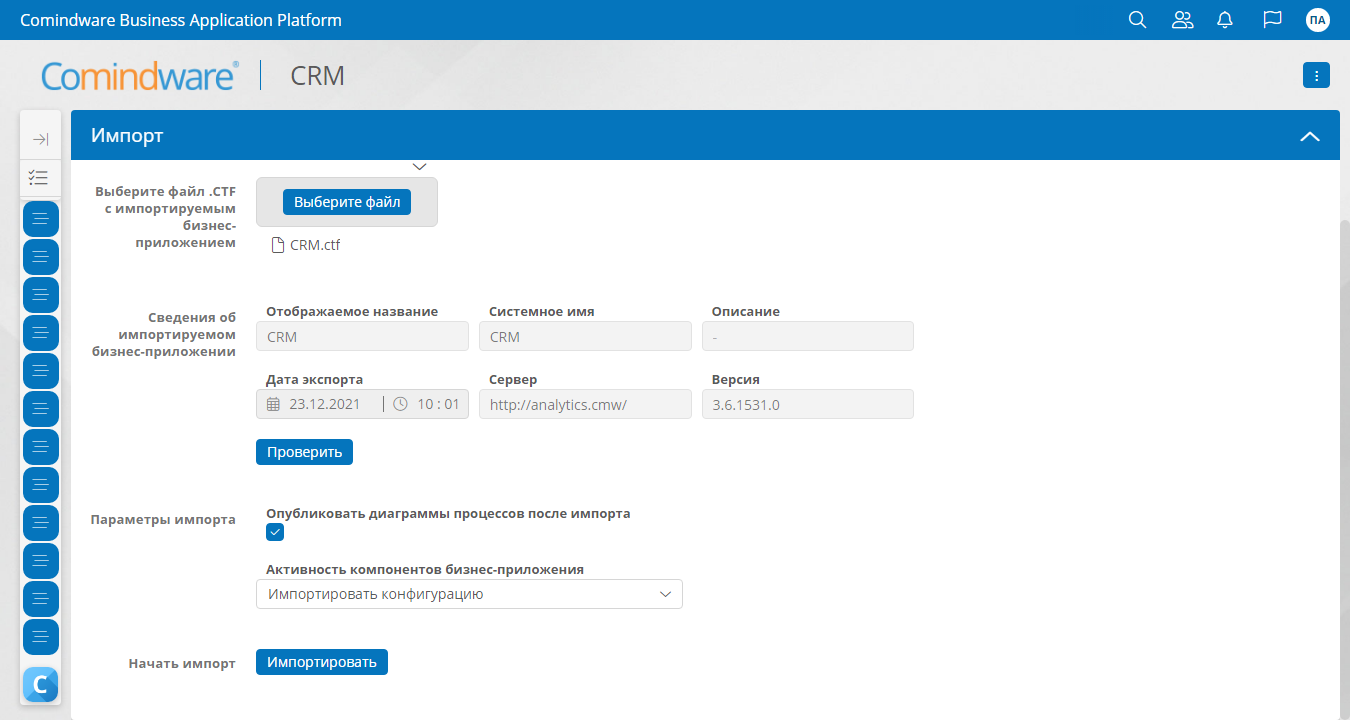This screenshot has width=1350, height=720.
Task: Click the Импортировать button
Action: pyautogui.click(x=322, y=662)
